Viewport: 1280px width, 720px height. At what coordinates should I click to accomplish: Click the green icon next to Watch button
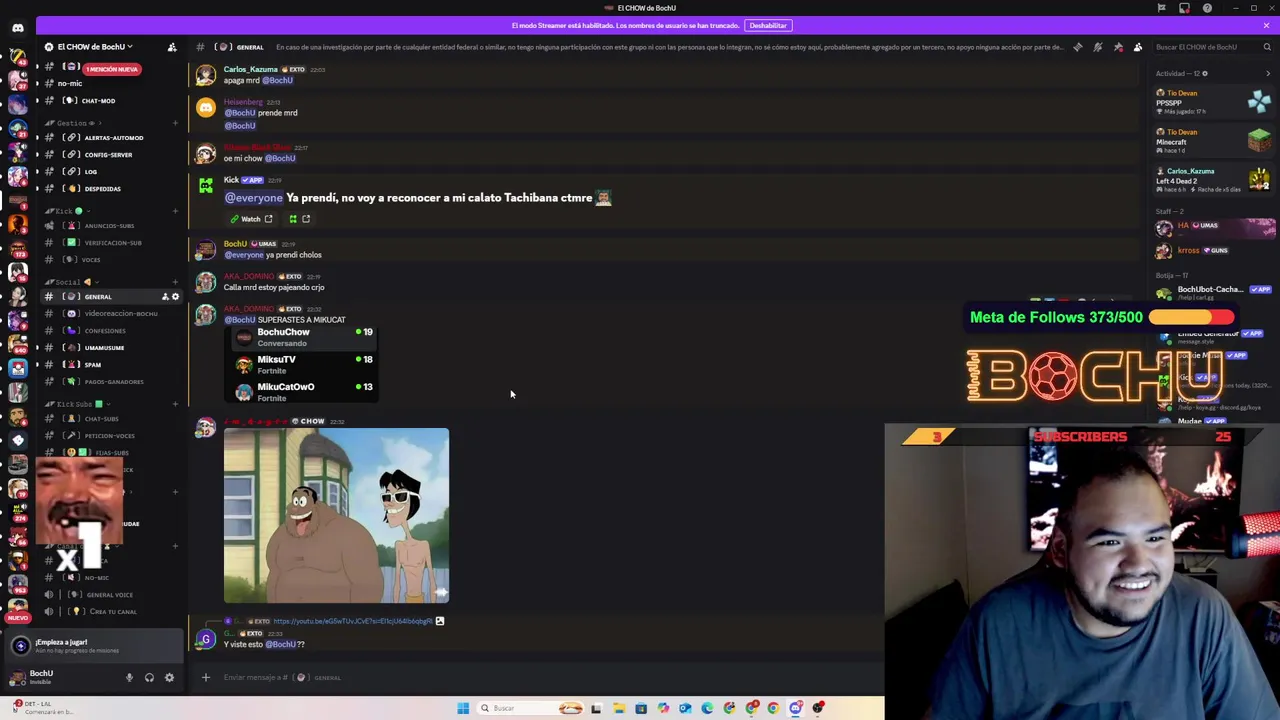[293, 219]
